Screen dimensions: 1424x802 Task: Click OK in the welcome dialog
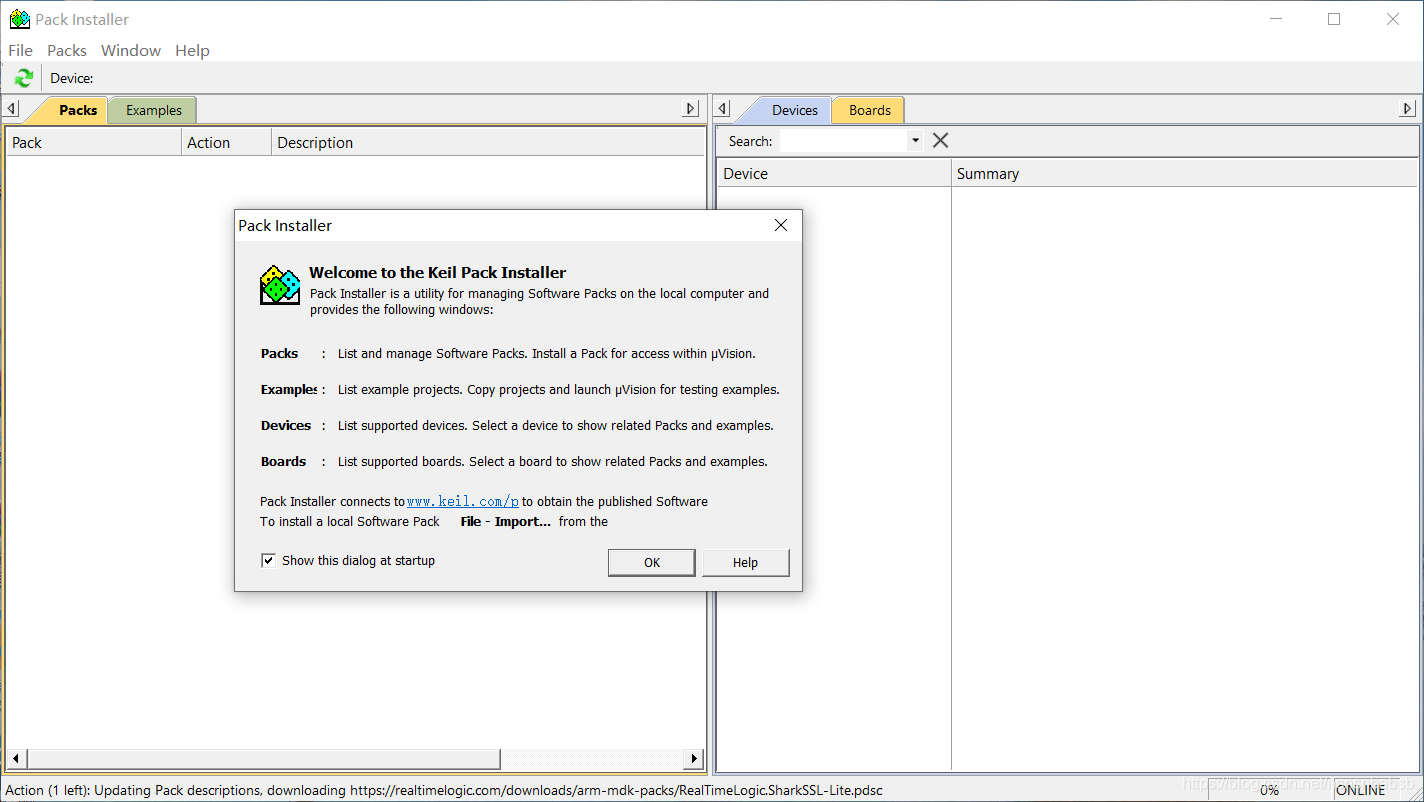coord(652,562)
